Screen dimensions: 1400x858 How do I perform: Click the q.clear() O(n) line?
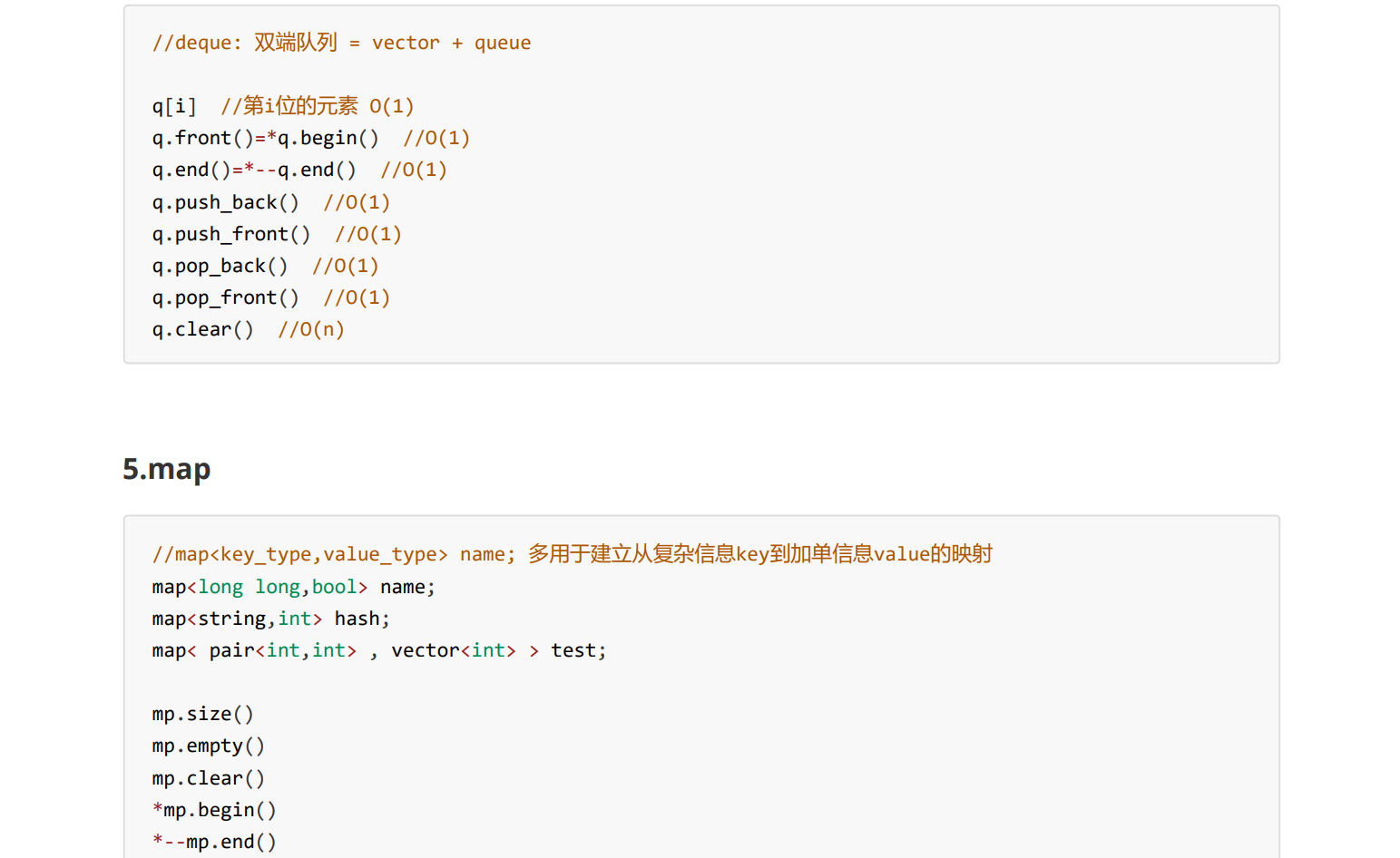pyautogui.click(x=249, y=329)
